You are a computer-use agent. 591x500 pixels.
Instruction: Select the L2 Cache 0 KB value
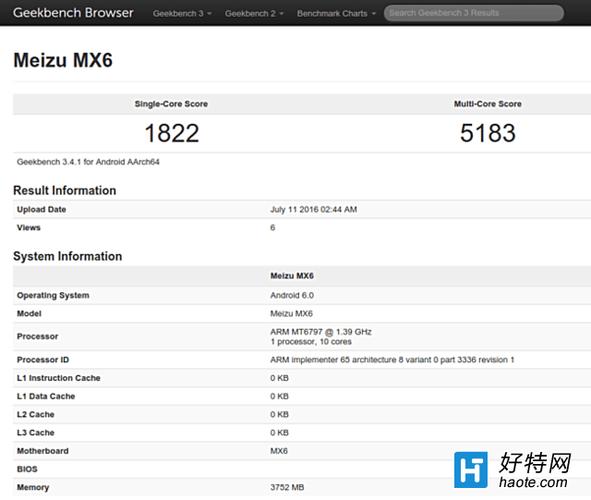click(x=279, y=414)
